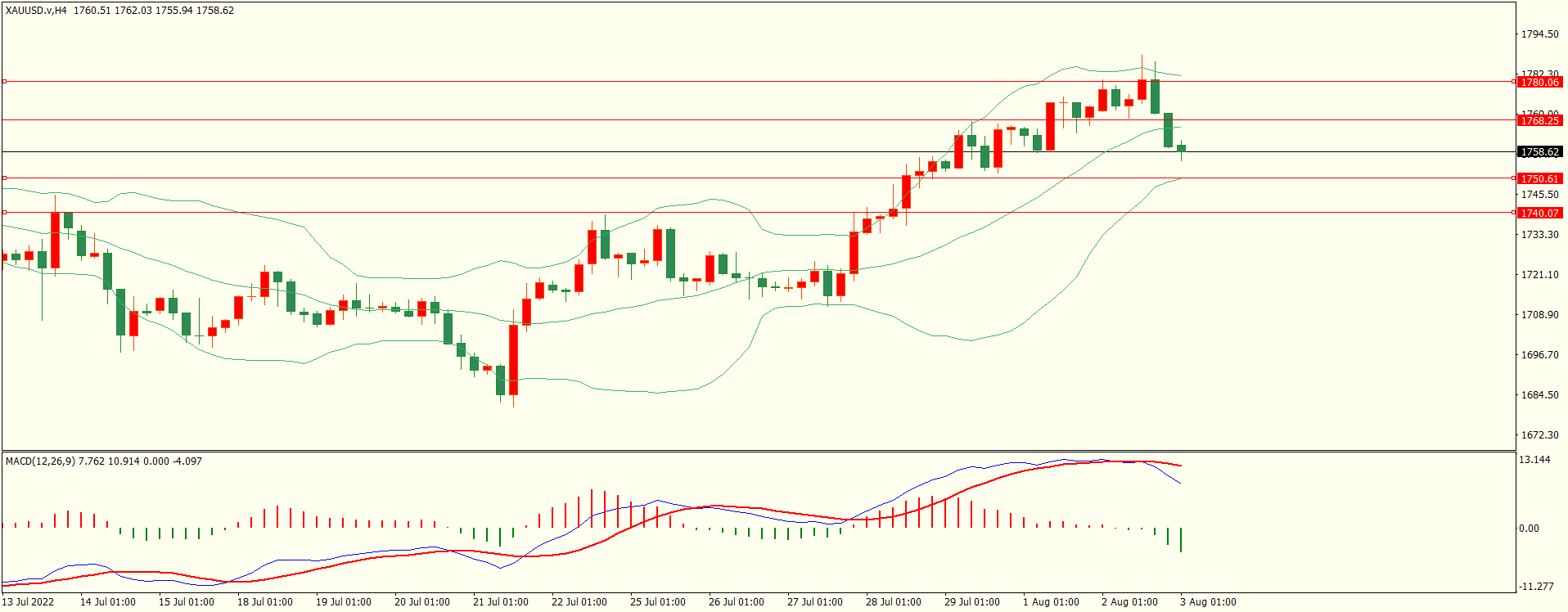1568x612 pixels.
Task: Select the 1740.07 horizontal line left handle
Action: point(4,212)
